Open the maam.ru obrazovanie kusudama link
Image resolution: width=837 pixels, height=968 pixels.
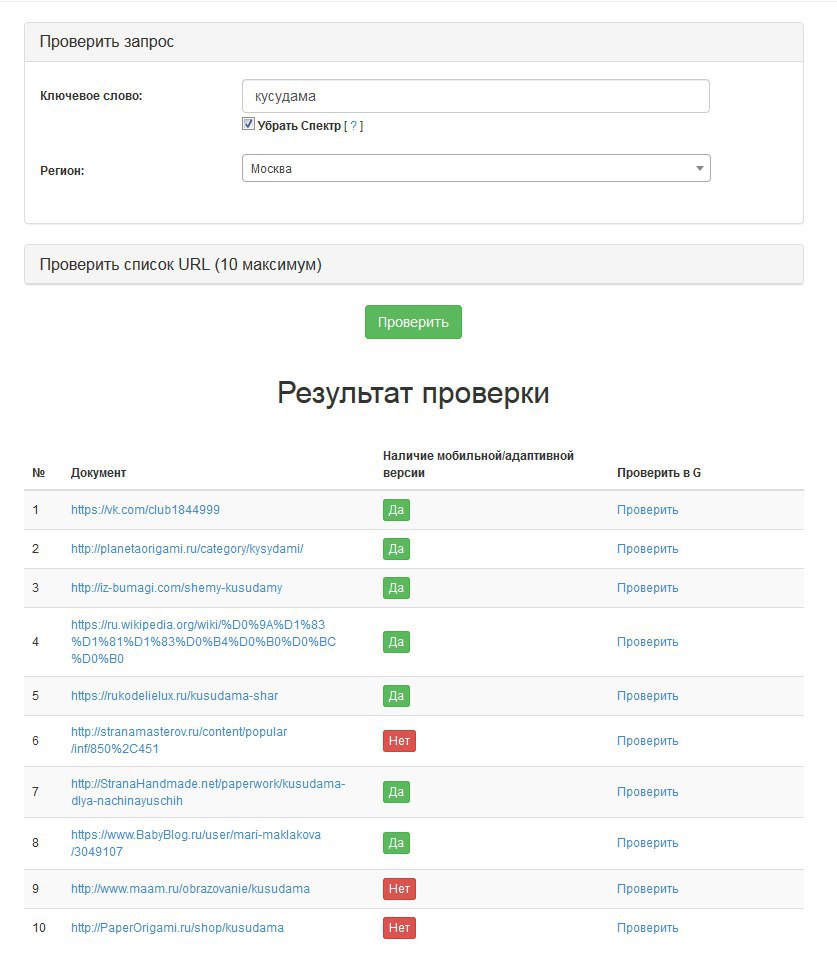[x=190, y=889]
